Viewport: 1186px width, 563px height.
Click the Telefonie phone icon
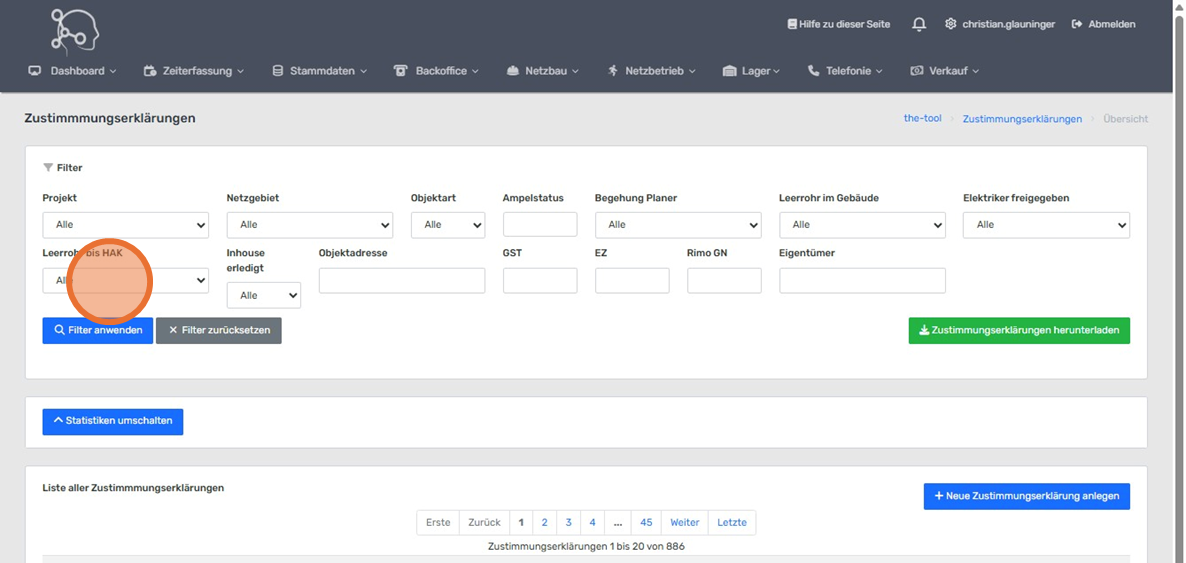813,71
